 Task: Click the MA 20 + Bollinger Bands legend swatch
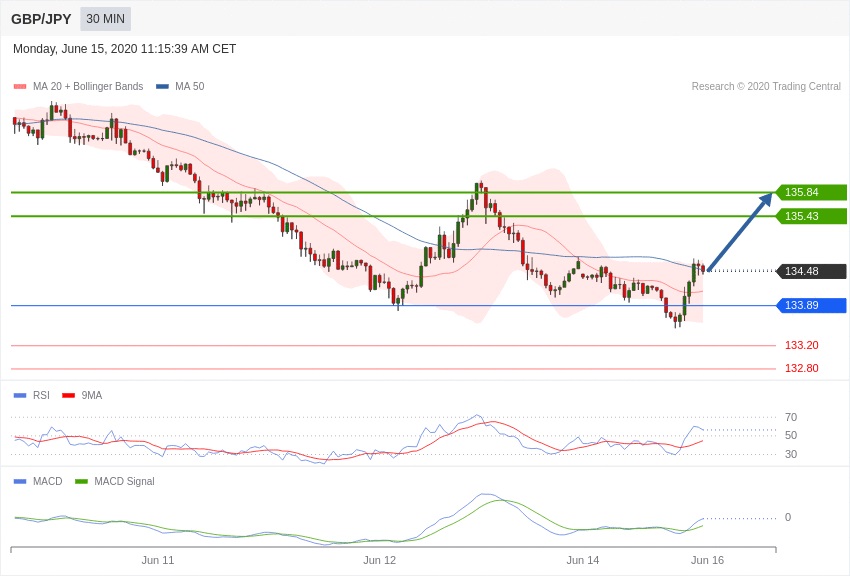[x=20, y=87]
